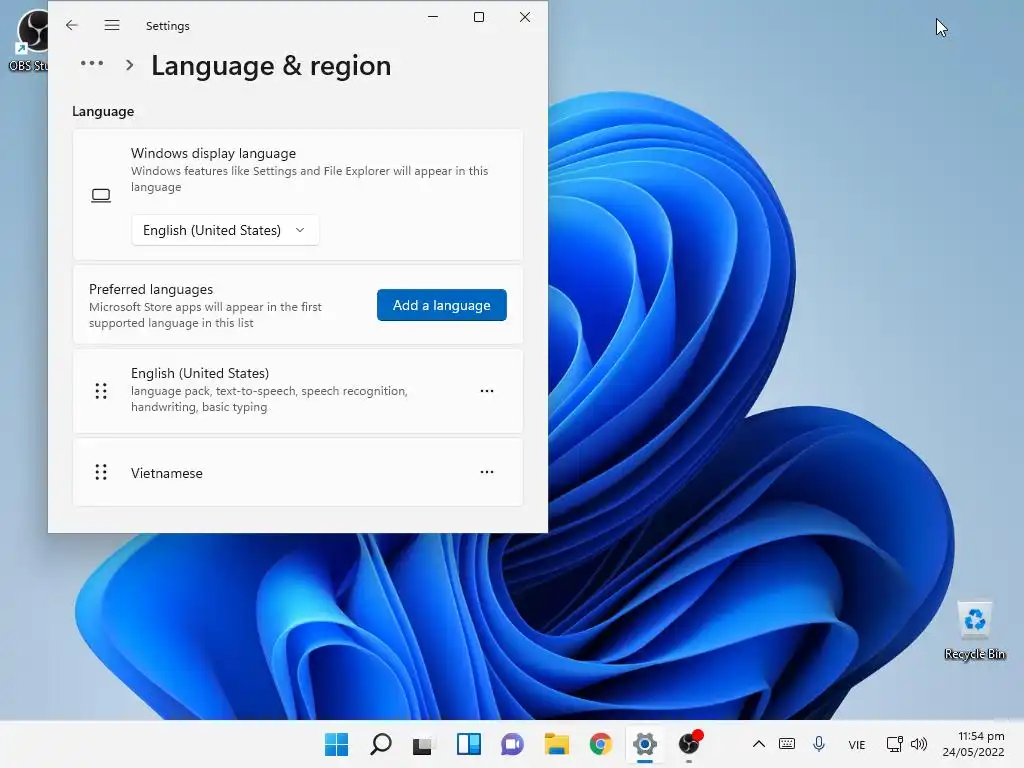Launch Google Chrome from the taskbar
This screenshot has width=1024, height=768.
pos(601,744)
